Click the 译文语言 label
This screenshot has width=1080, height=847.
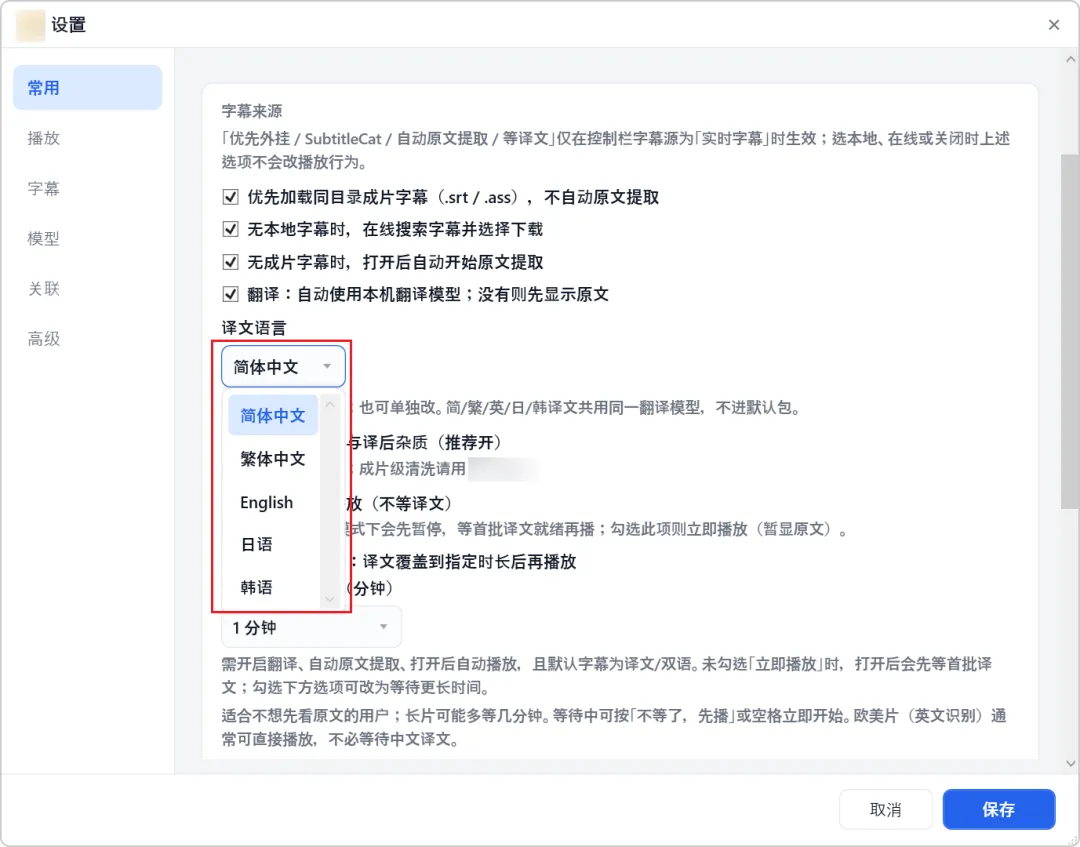[x=253, y=328]
